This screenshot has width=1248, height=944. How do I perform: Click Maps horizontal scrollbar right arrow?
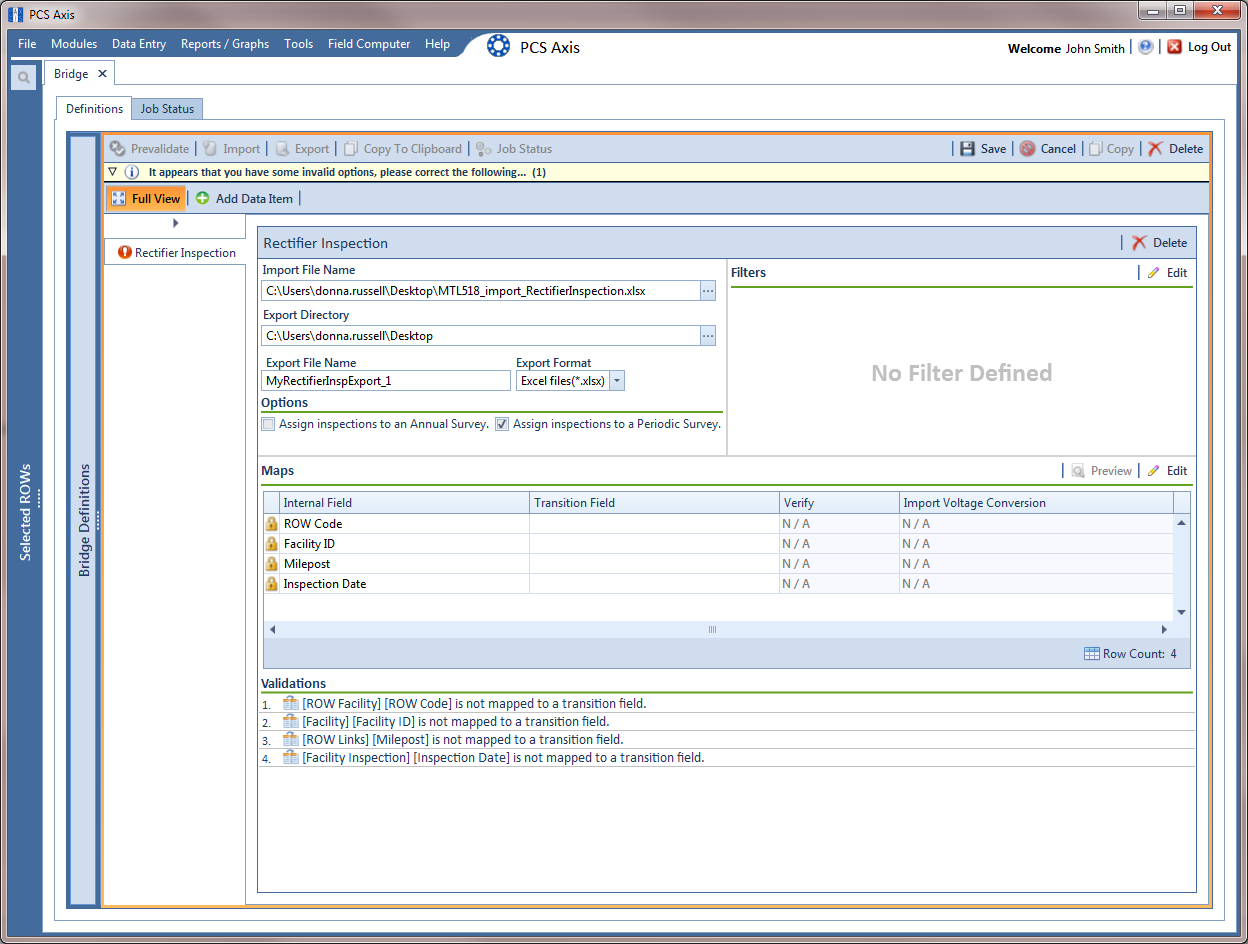[1164, 630]
